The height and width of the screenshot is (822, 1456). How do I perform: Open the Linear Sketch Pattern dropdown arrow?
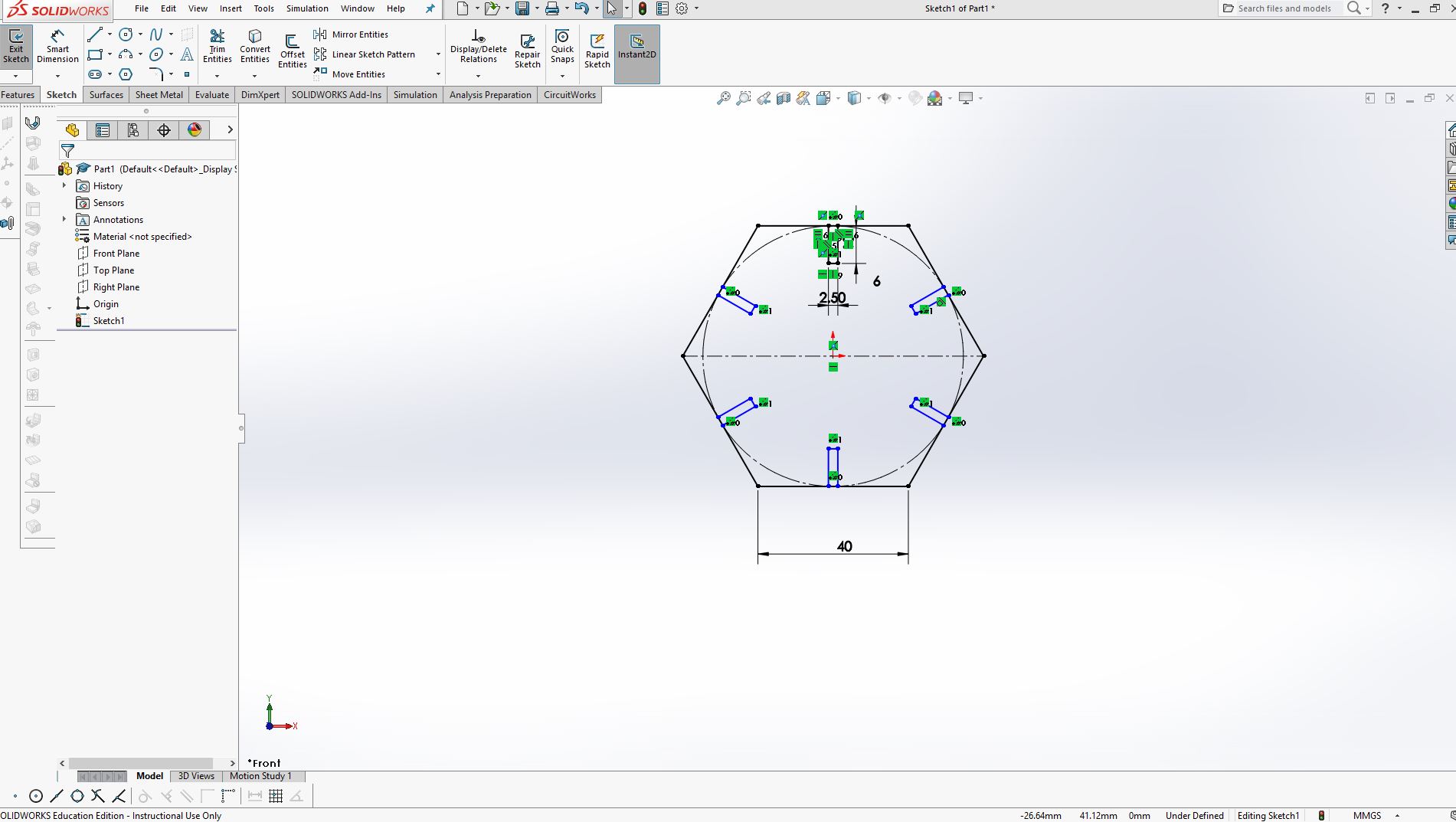click(438, 54)
